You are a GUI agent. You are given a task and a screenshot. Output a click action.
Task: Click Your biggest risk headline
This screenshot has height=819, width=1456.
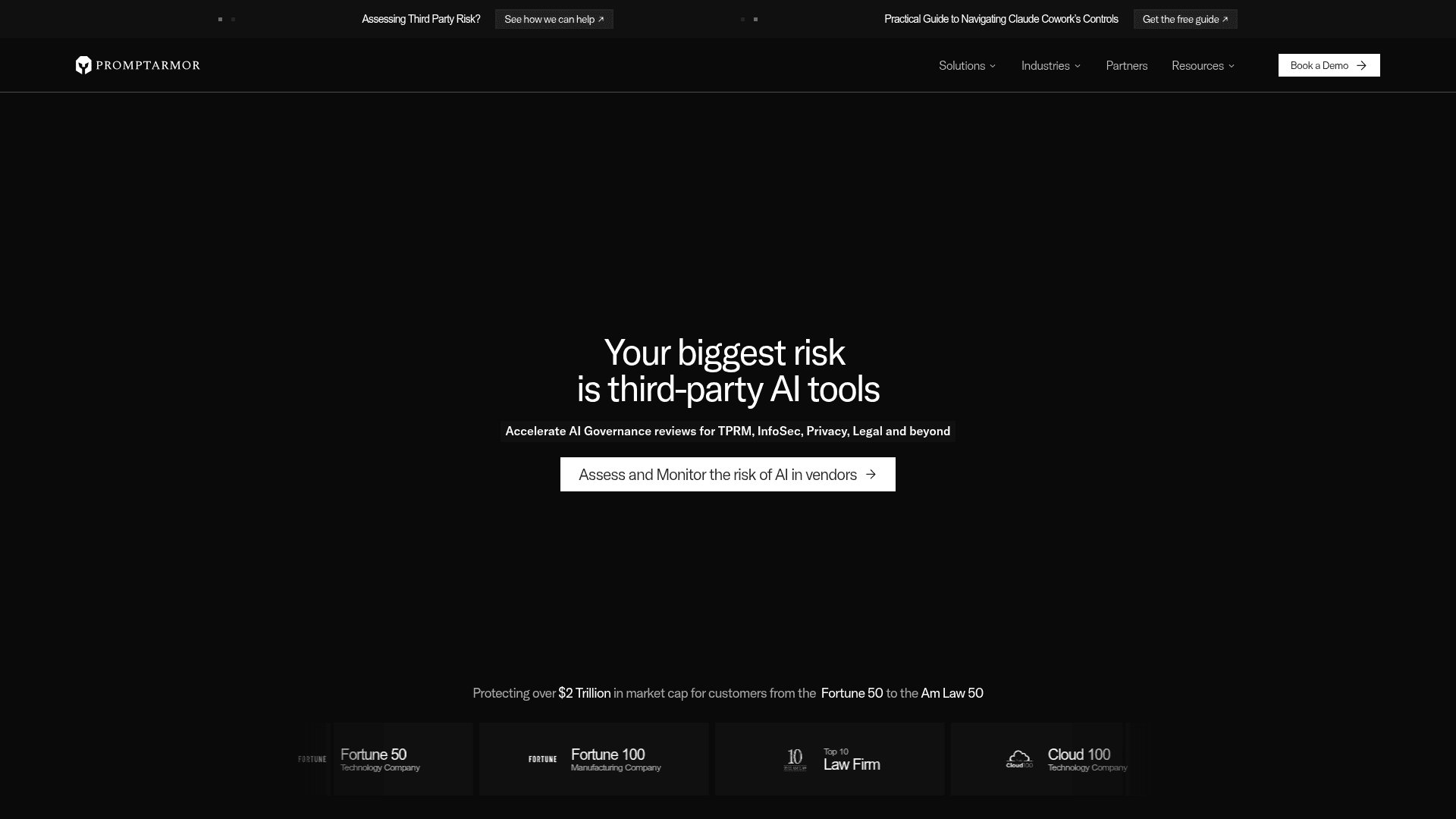728,371
